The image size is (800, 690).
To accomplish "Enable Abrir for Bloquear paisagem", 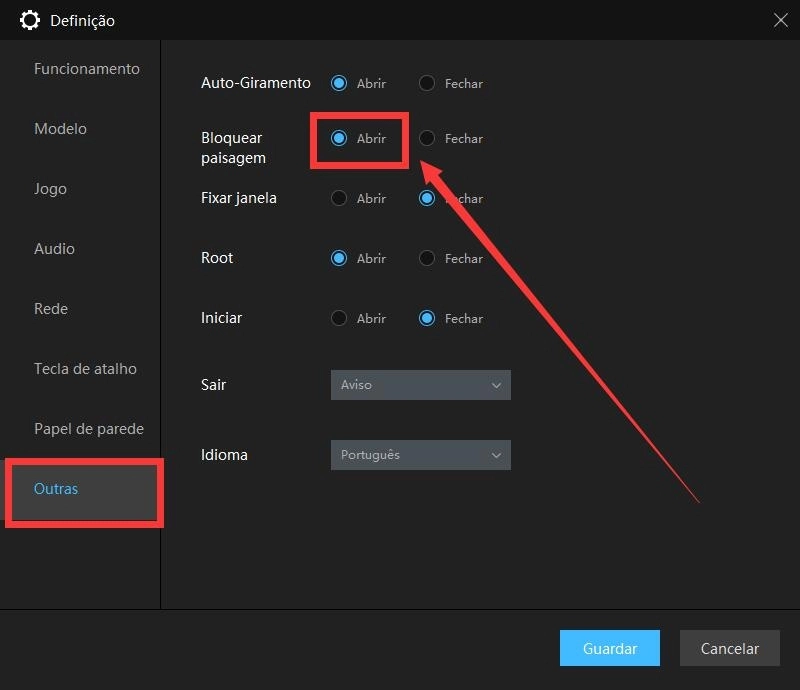I will (x=339, y=139).
